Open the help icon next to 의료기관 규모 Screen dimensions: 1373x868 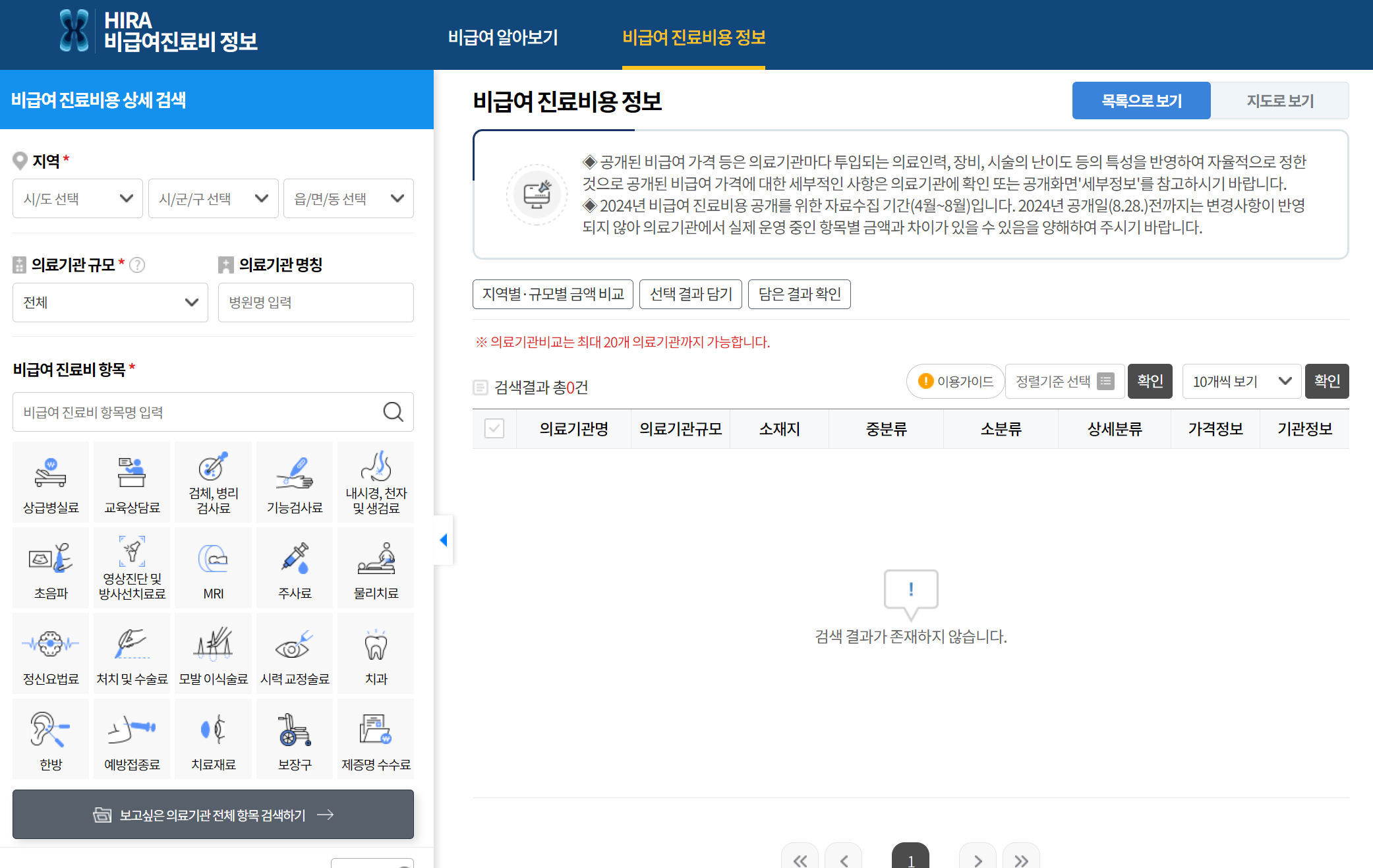pyautogui.click(x=137, y=265)
